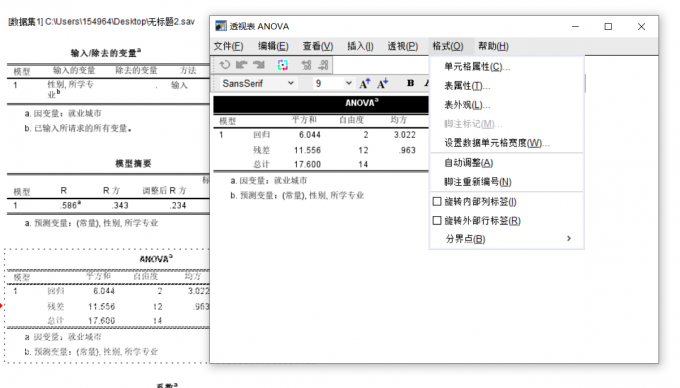This screenshot has height=388, width=680.
Task: Click footnote b. 预测变量 in pivot window
Action: point(297,196)
